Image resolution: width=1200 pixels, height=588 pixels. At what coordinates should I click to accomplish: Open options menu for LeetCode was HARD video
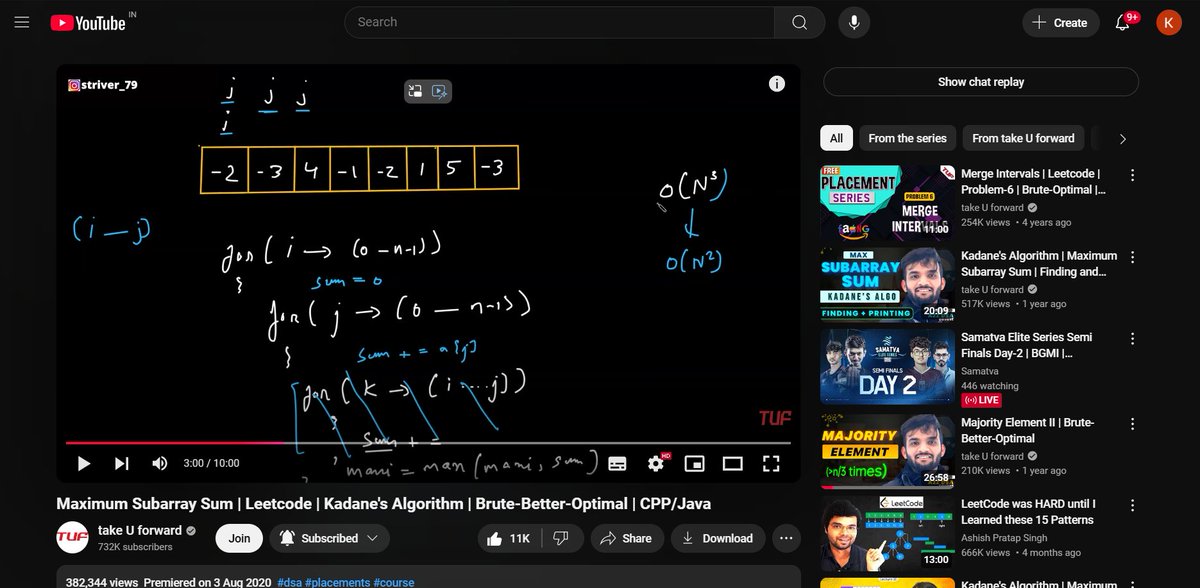pos(1132,506)
